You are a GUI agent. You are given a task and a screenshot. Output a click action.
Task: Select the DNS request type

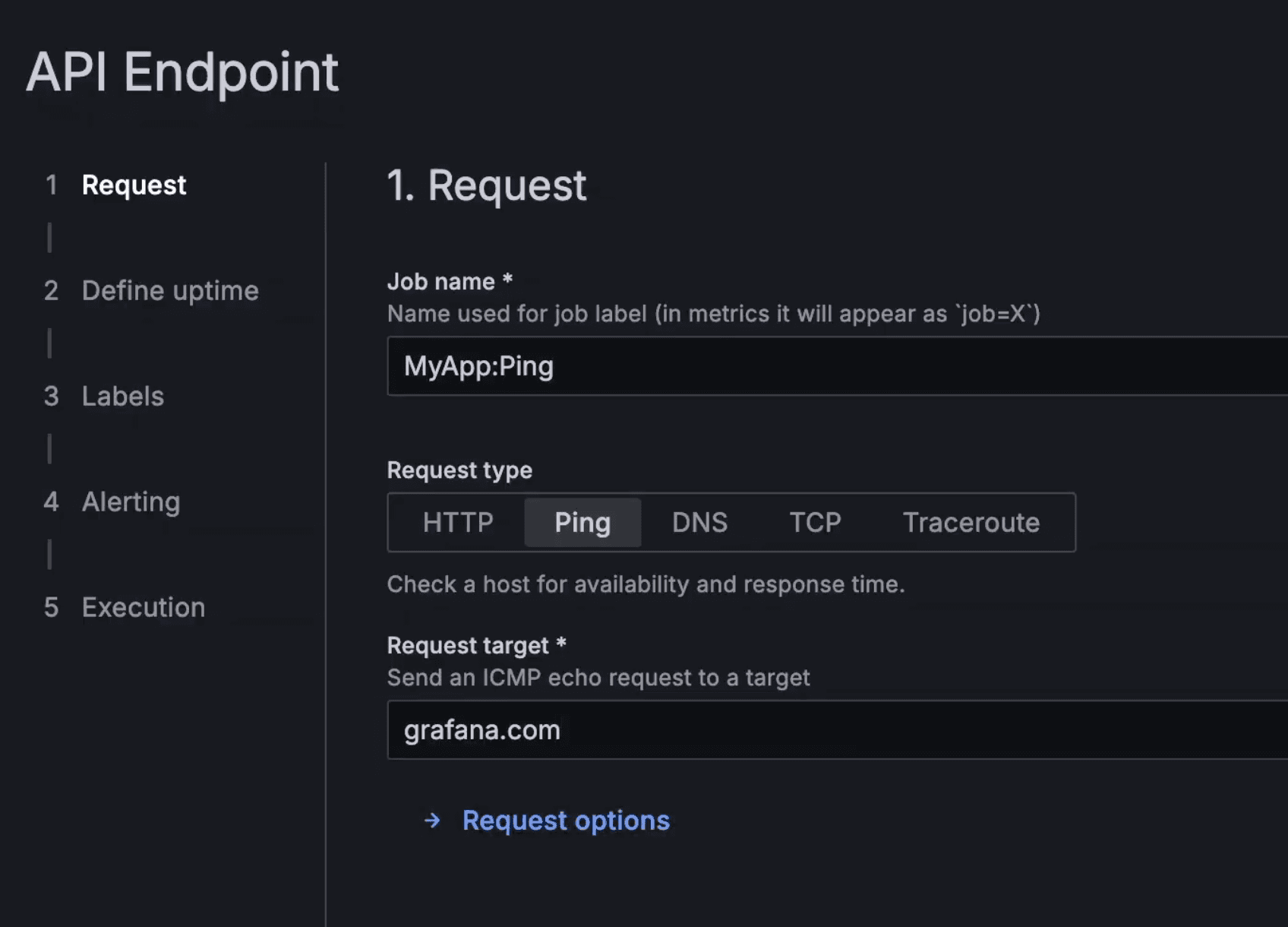tap(699, 522)
